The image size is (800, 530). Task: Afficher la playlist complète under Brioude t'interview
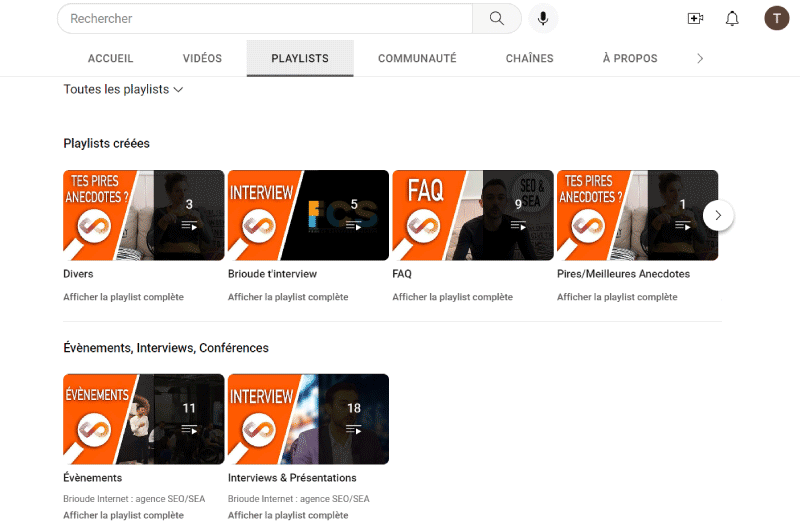click(x=288, y=297)
